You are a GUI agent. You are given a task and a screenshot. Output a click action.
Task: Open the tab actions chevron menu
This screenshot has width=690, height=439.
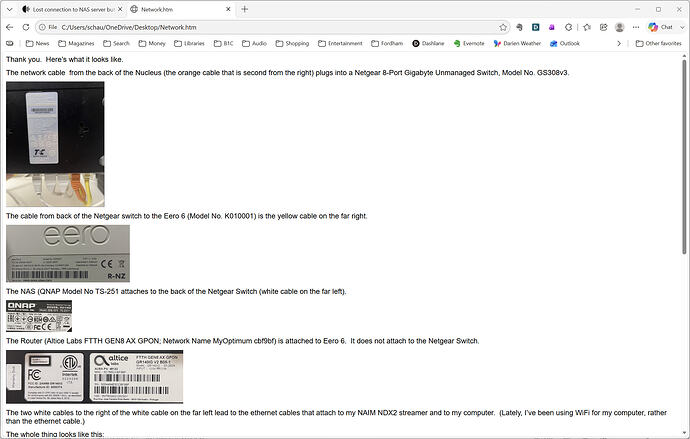click(x=10, y=9)
